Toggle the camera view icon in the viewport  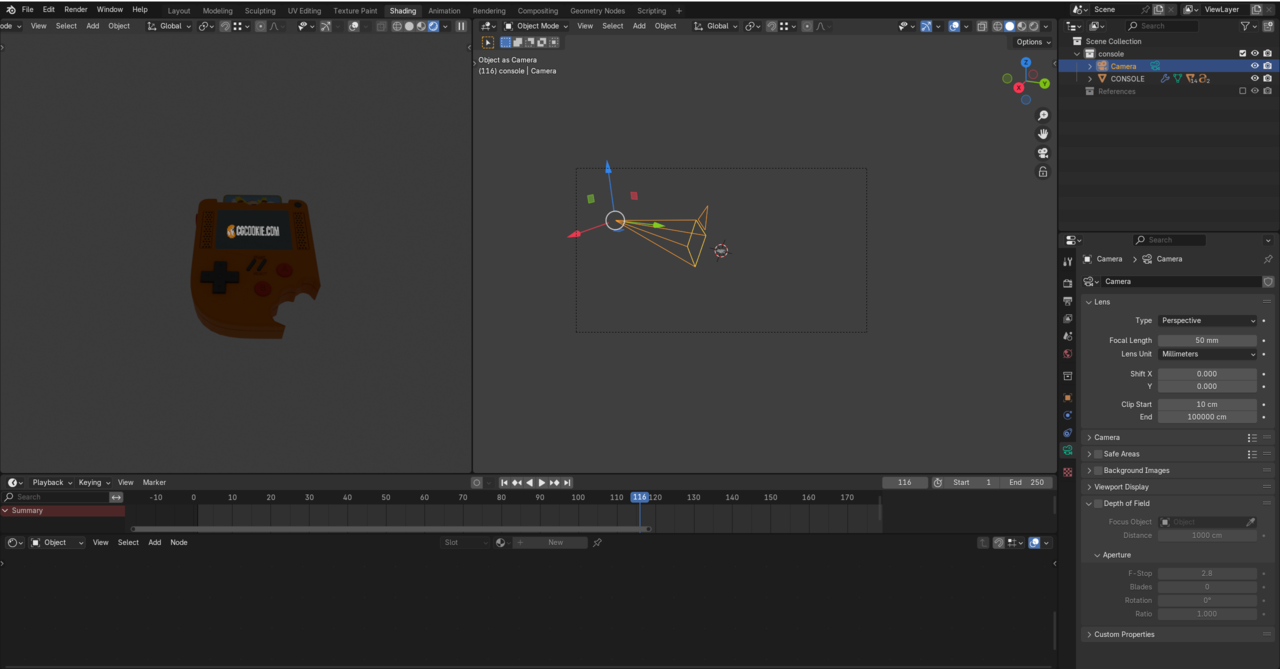[1043, 153]
